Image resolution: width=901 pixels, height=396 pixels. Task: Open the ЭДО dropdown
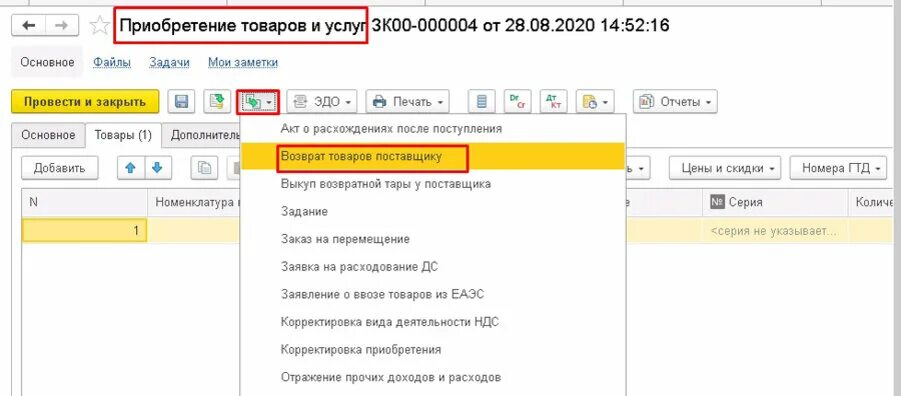(322, 102)
